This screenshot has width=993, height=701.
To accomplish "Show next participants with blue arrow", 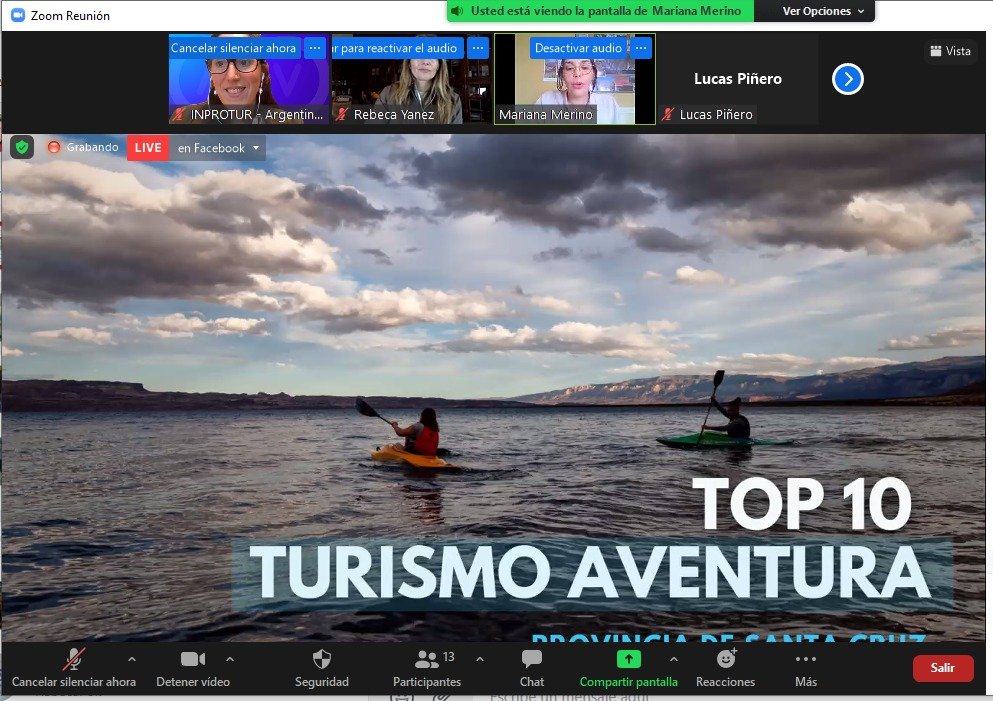I will tap(847, 79).
